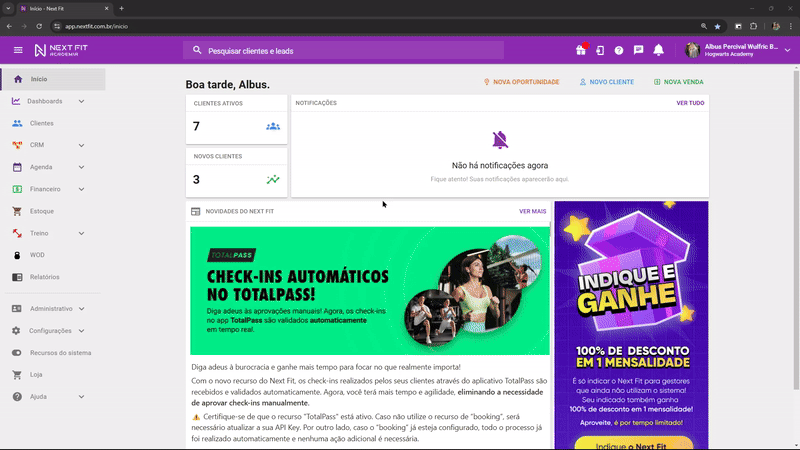Click Ver Tudo in Notificações
The width and height of the screenshot is (800, 450).
tap(690, 103)
